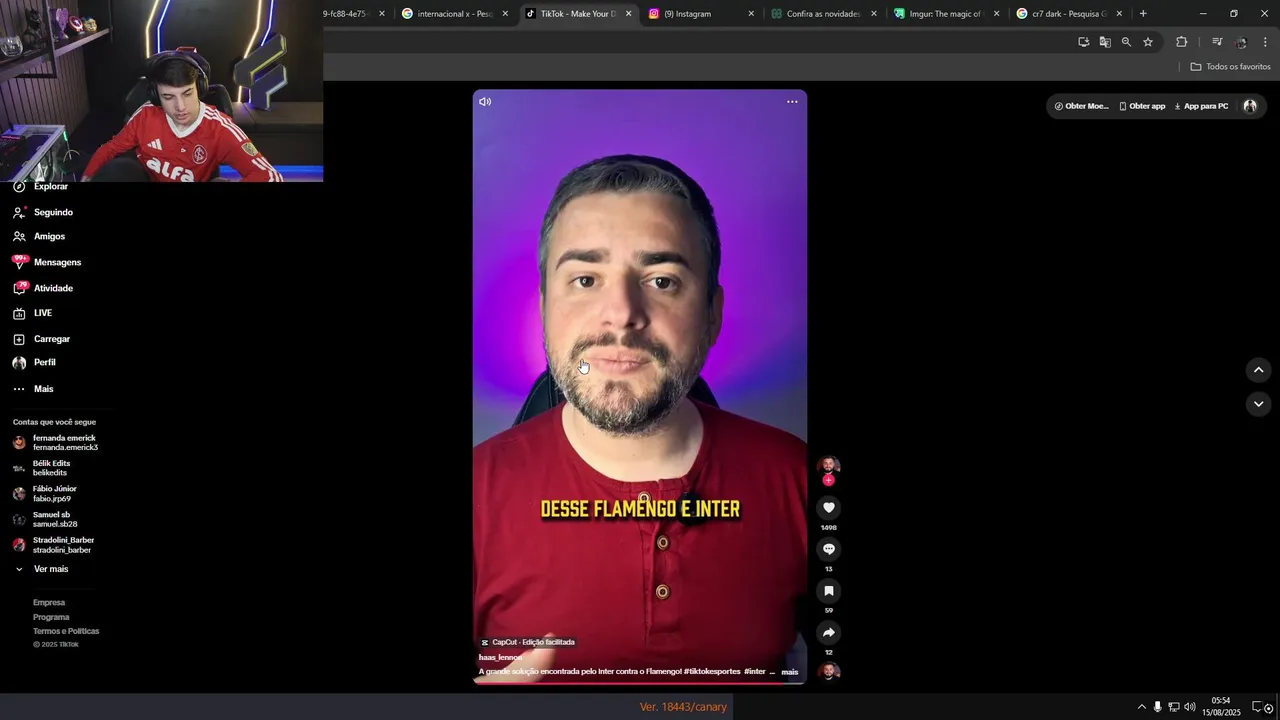The width and height of the screenshot is (1280, 720).
Task: Close the Imgur browser tab
Action: 996,14
